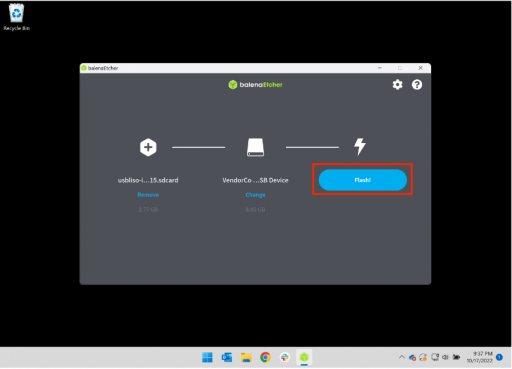Open the volume speaker tray icon
The image size is (512, 369).
pos(445,357)
